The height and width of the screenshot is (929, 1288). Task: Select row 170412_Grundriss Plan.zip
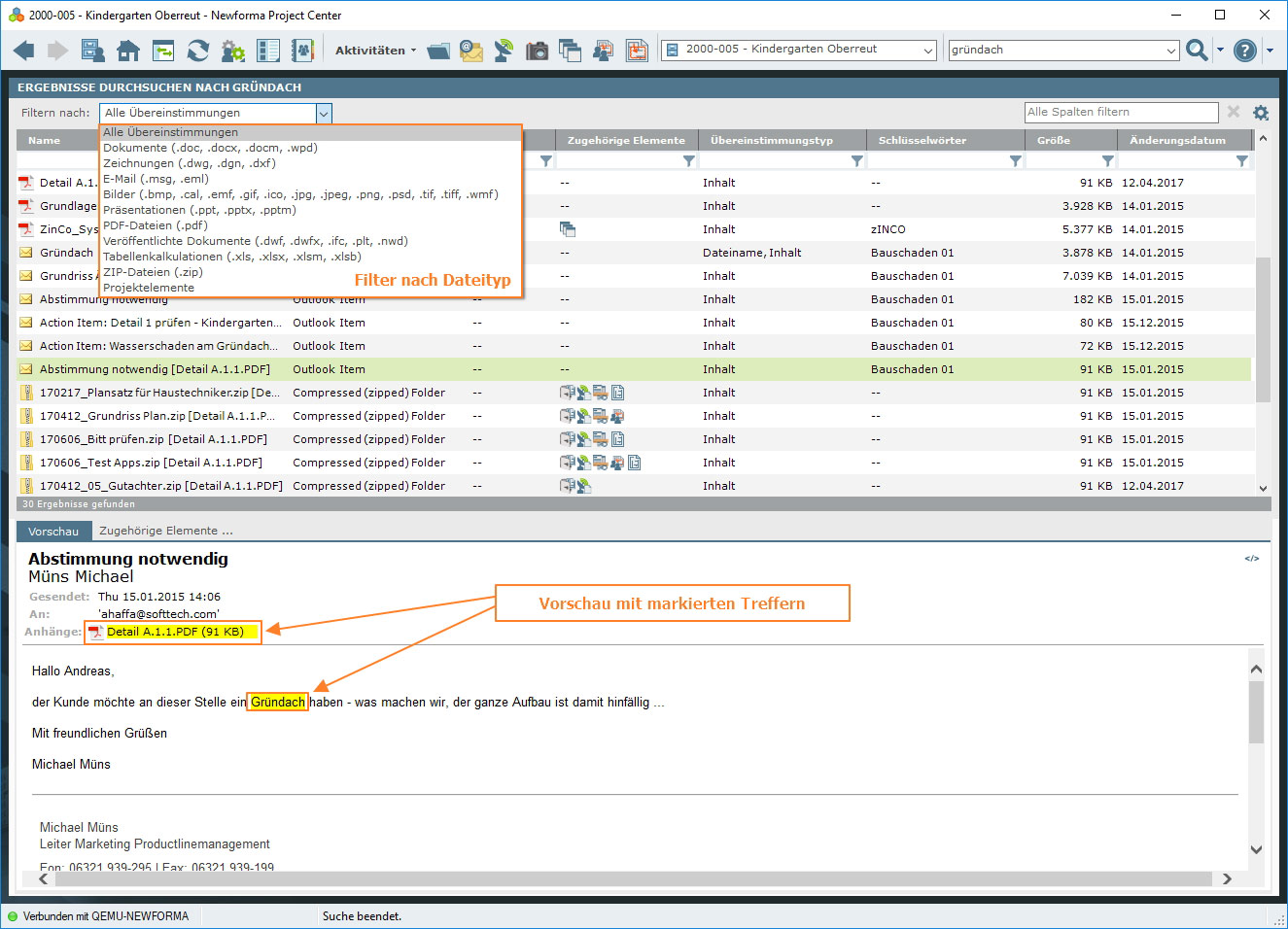pos(634,416)
